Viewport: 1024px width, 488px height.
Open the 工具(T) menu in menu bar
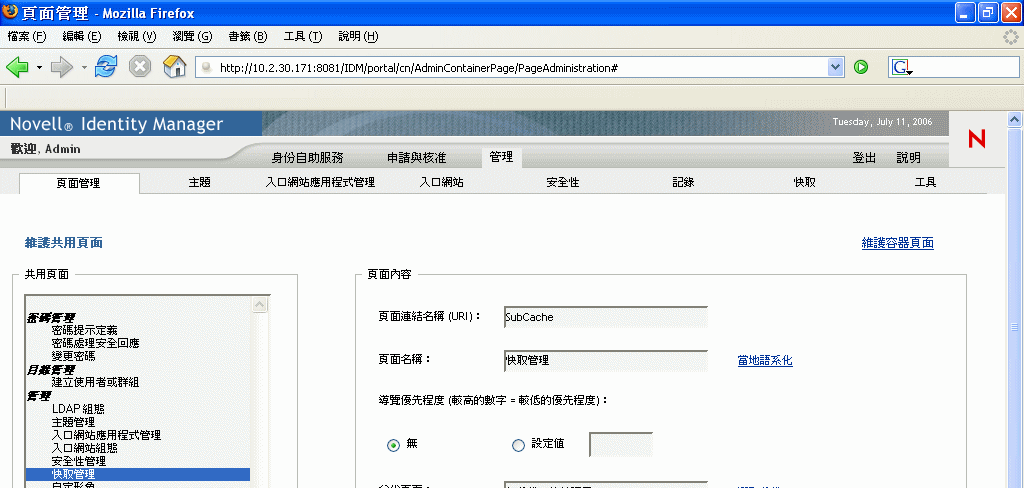pos(303,37)
